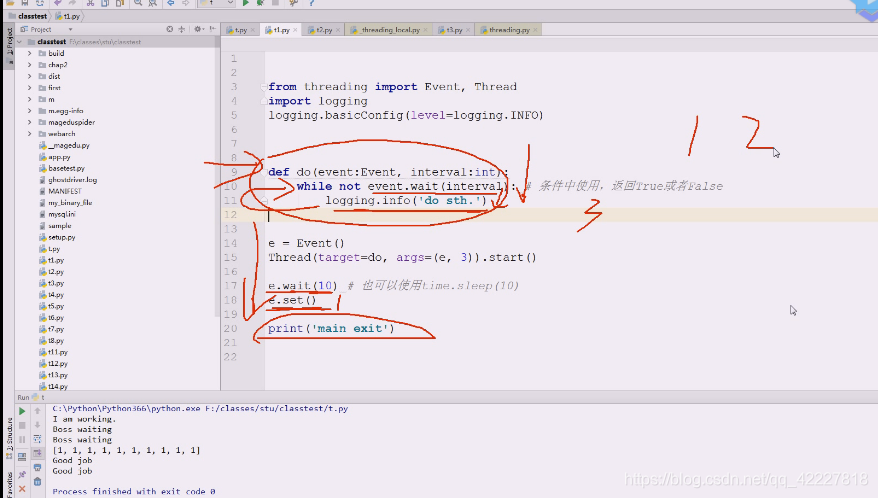Toggle the 1: Project side tool tab

(x=9, y=45)
